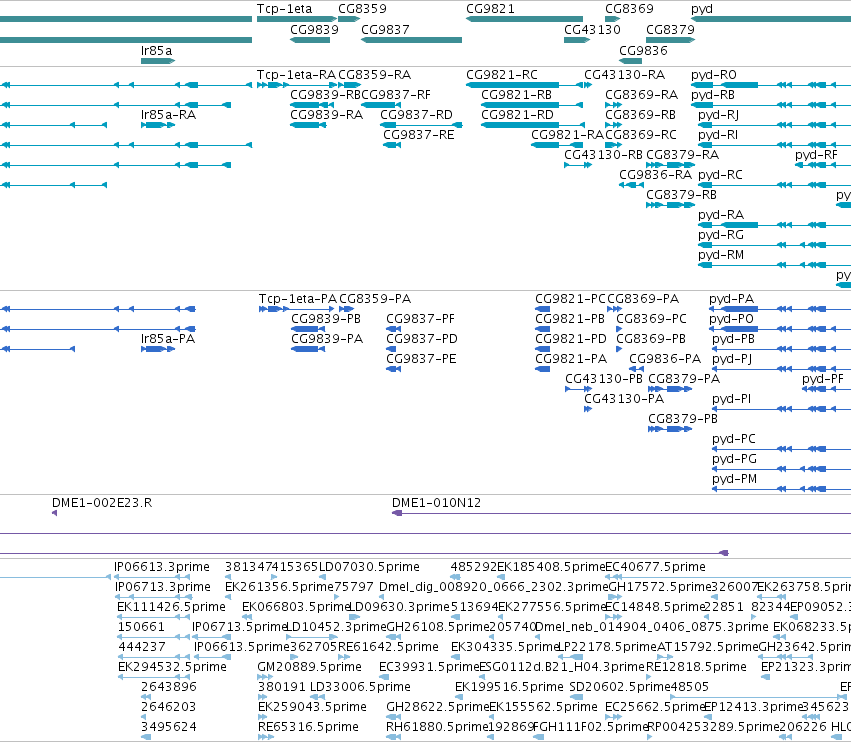This screenshot has height=742, width=851.
Task: Click the CG8379-RA transcript label
Action: (682, 155)
